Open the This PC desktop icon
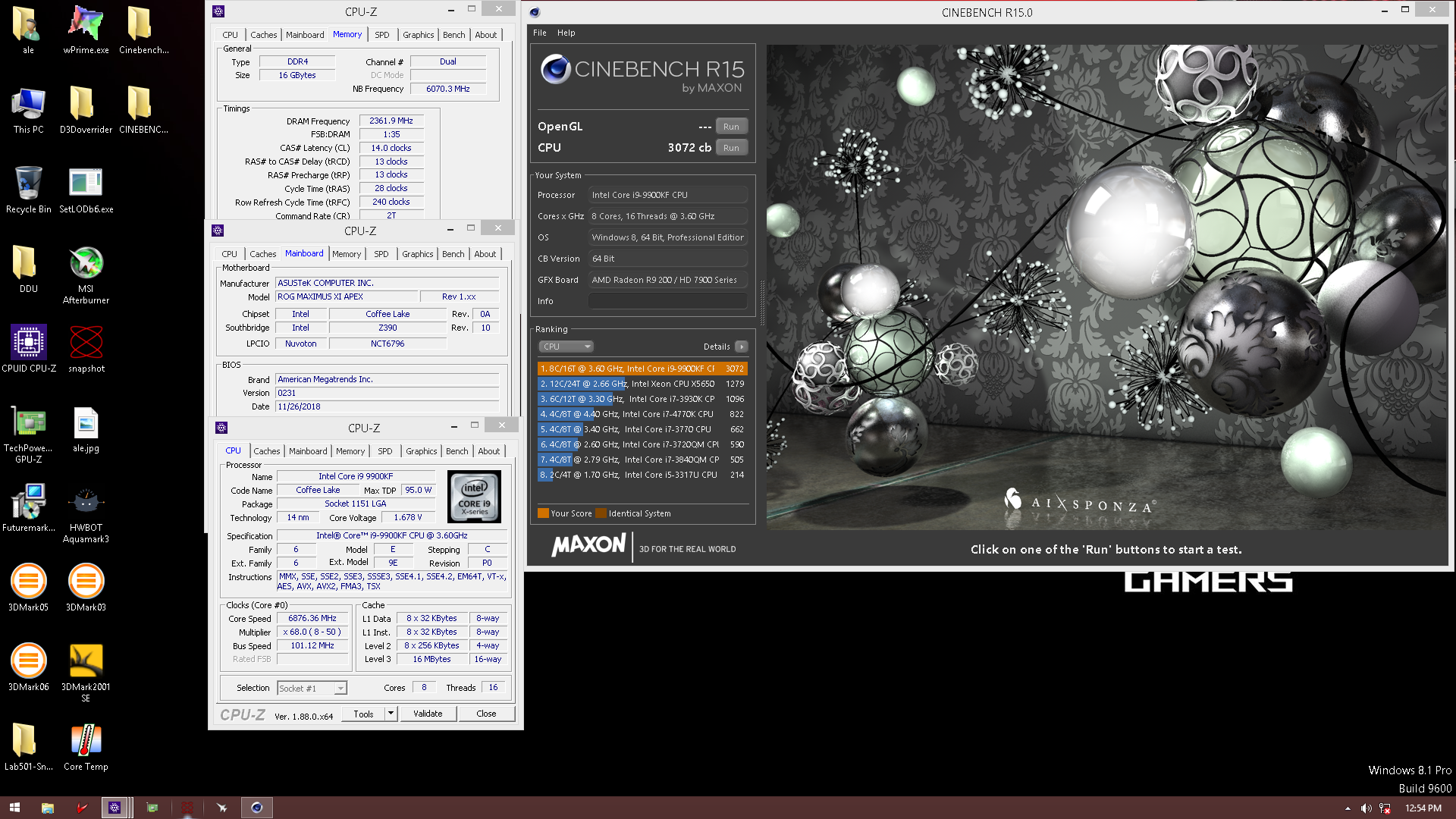 pyautogui.click(x=28, y=110)
